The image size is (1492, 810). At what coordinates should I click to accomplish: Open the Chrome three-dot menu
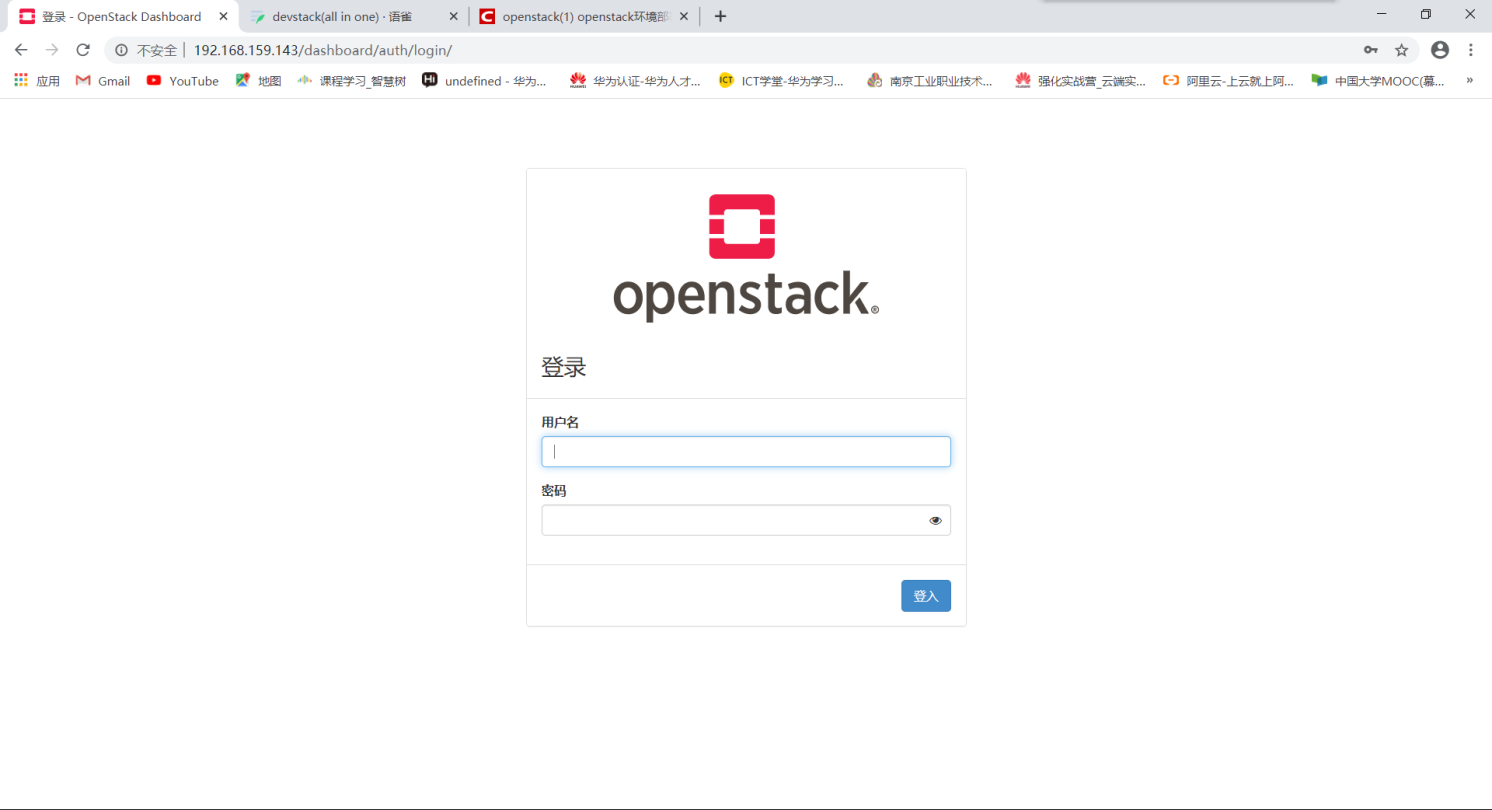click(1471, 50)
